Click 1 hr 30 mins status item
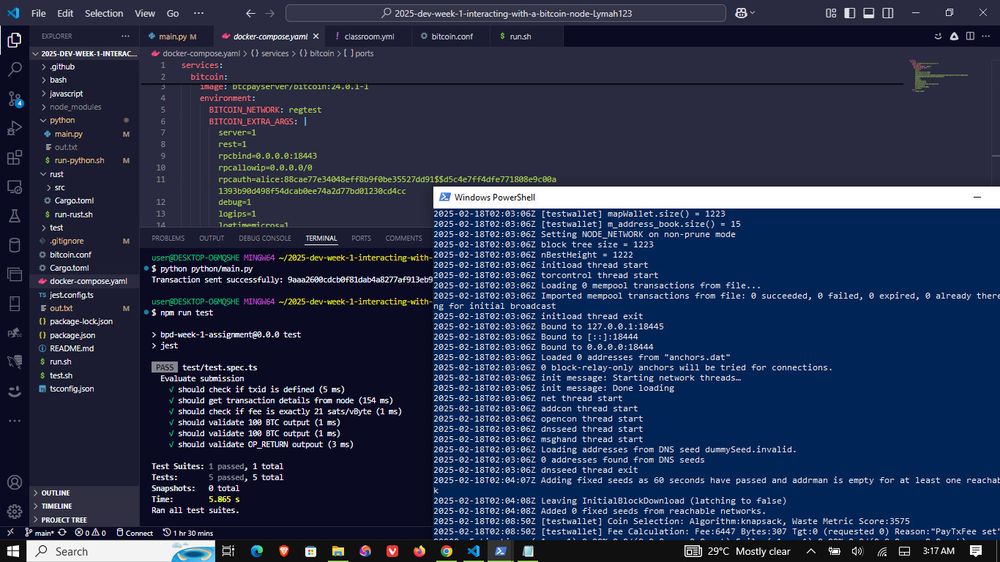The width and height of the screenshot is (1000, 562). click(x=188, y=533)
